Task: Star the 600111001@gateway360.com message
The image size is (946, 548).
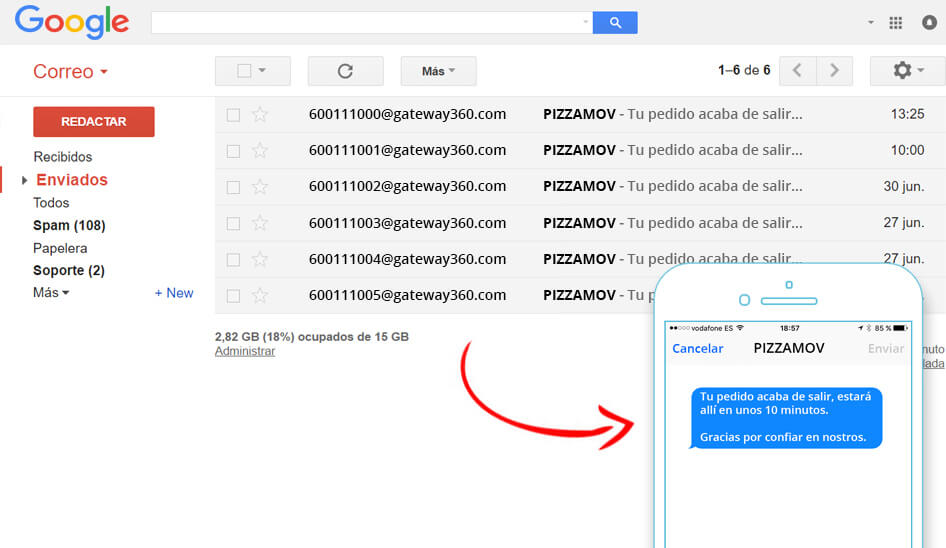Action: (260, 150)
